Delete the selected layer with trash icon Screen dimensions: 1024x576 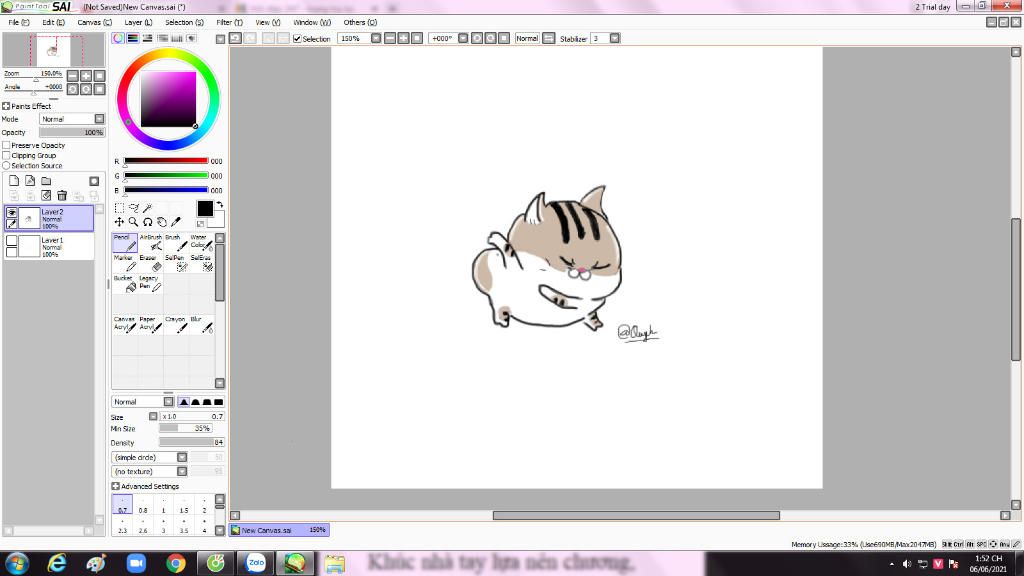coord(62,195)
